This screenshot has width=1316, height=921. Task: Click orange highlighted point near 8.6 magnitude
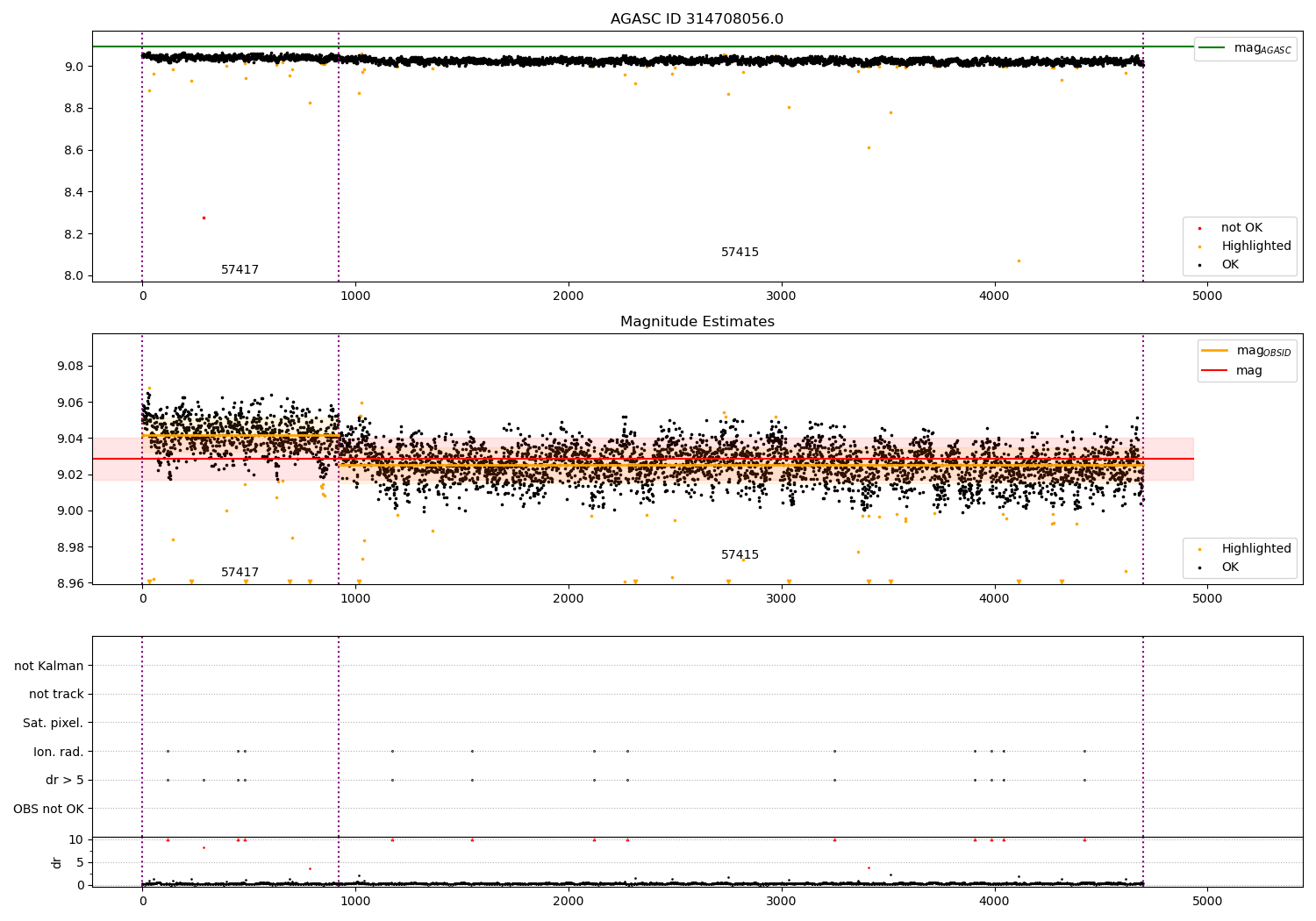869,147
